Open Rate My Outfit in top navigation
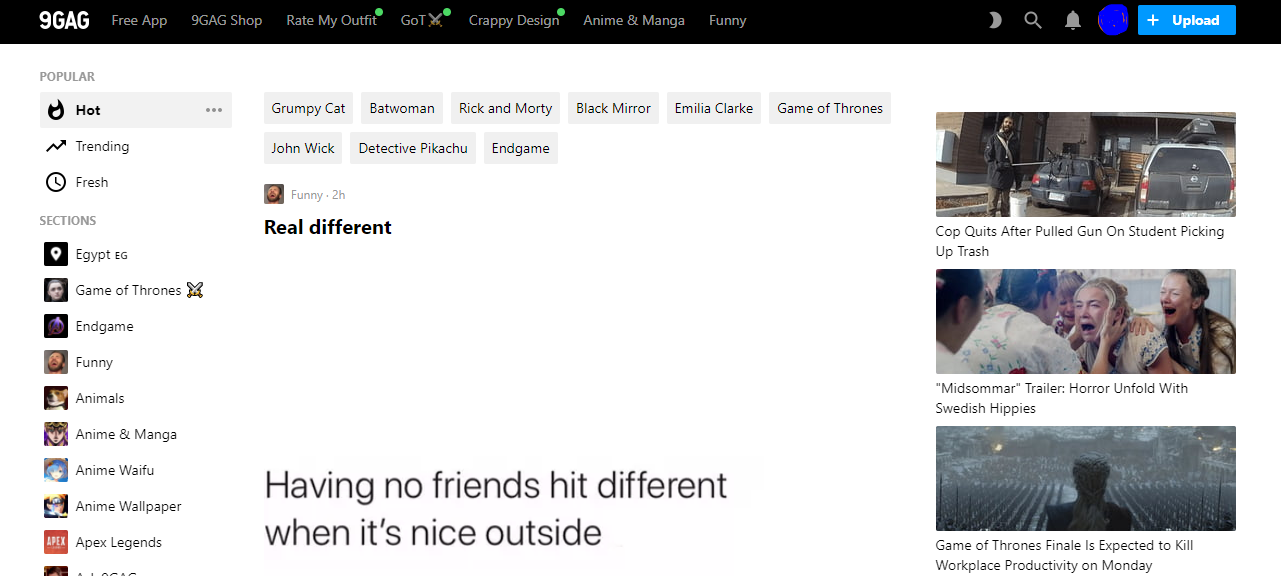This screenshot has height=576, width=1281. pyautogui.click(x=331, y=20)
